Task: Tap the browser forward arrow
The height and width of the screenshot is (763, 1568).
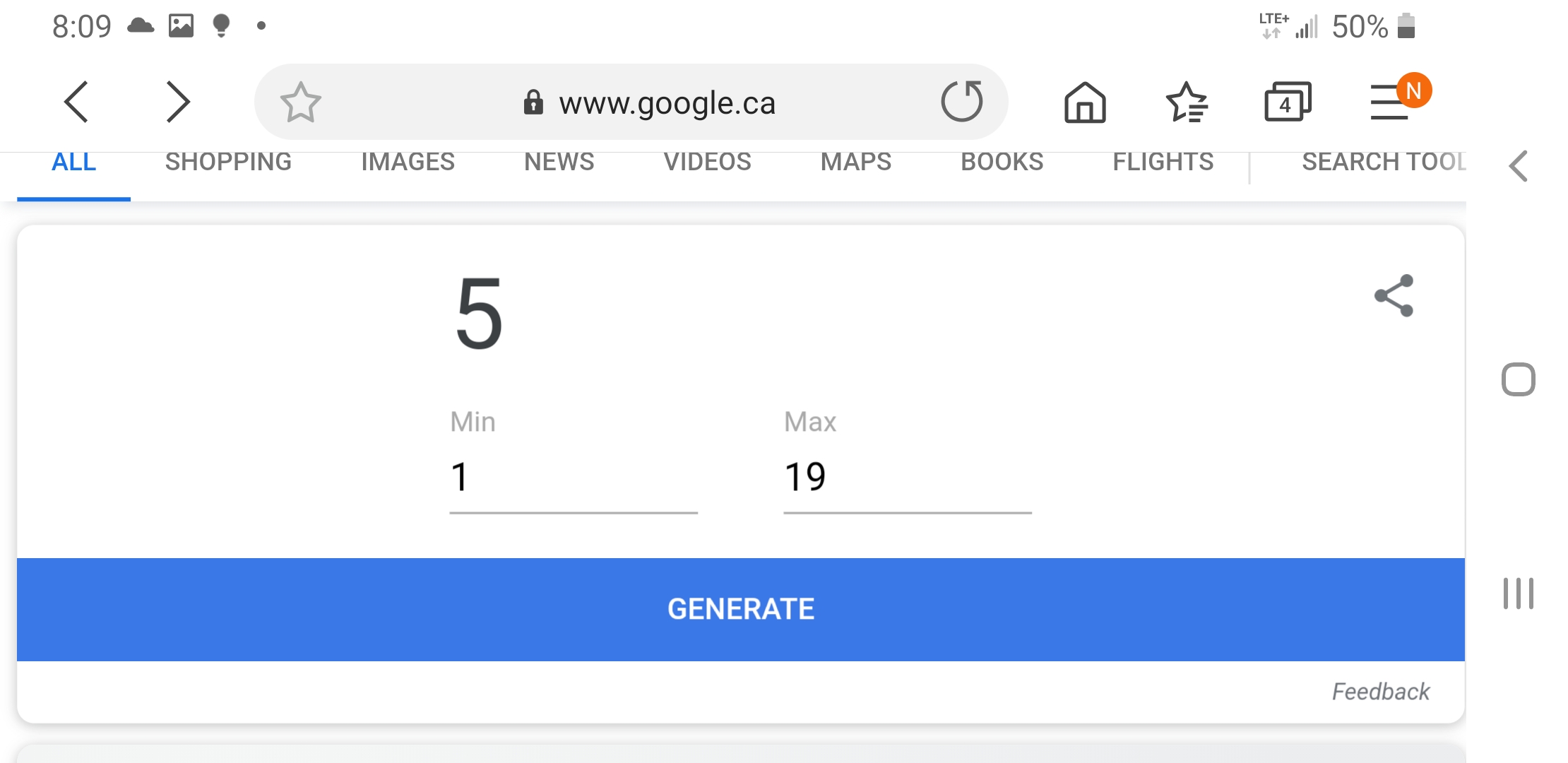Action: click(177, 102)
